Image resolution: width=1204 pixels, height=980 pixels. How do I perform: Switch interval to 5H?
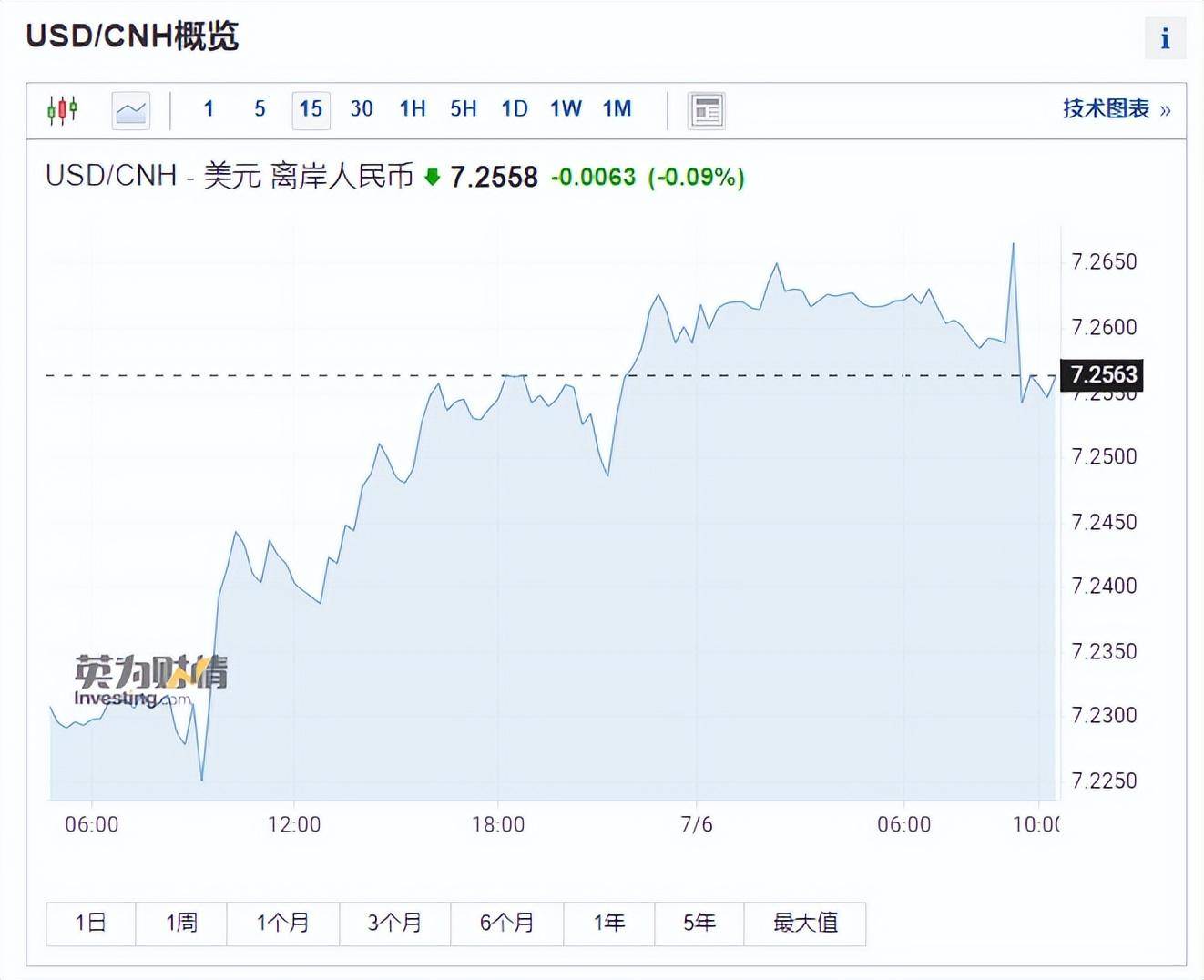click(464, 109)
